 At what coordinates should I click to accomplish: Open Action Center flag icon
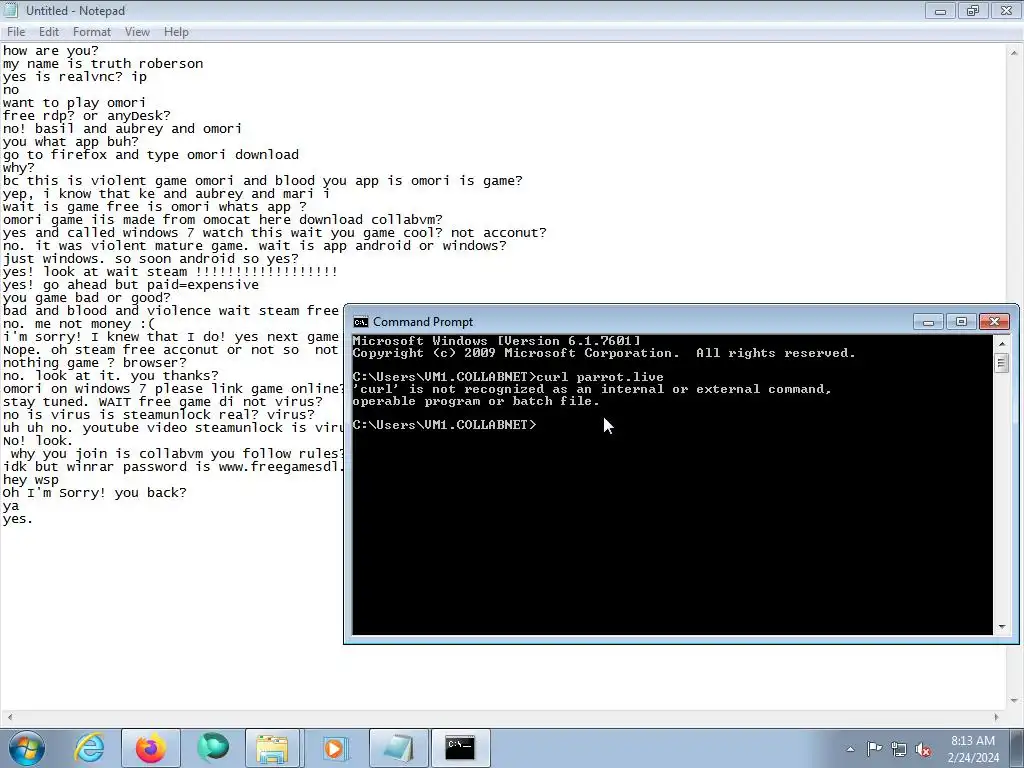(x=874, y=749)
